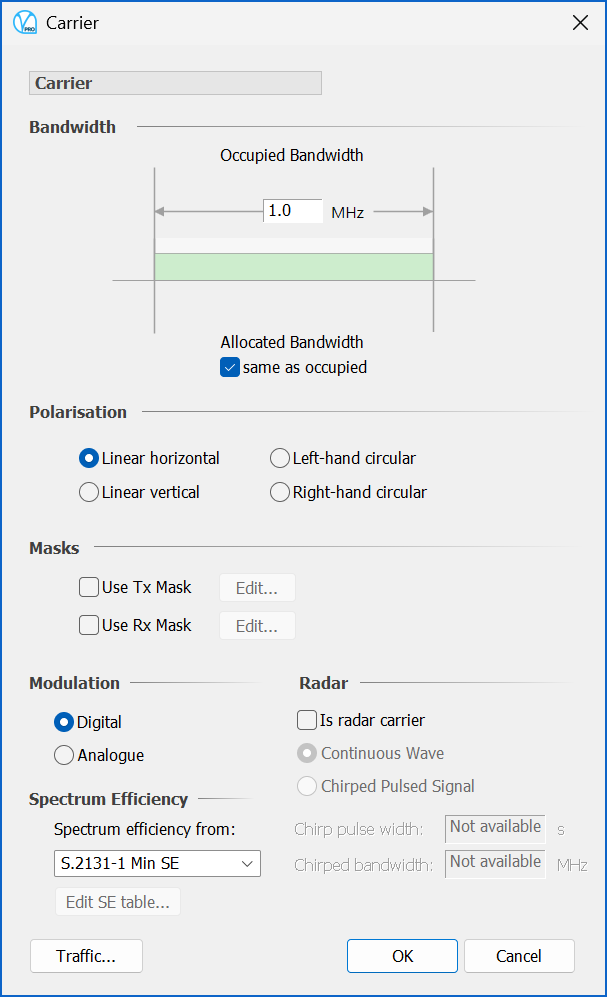Select Linear vertical polarisation
This screenshot has width=607, height=997.
pyautogui.click(x=88, y=492)
